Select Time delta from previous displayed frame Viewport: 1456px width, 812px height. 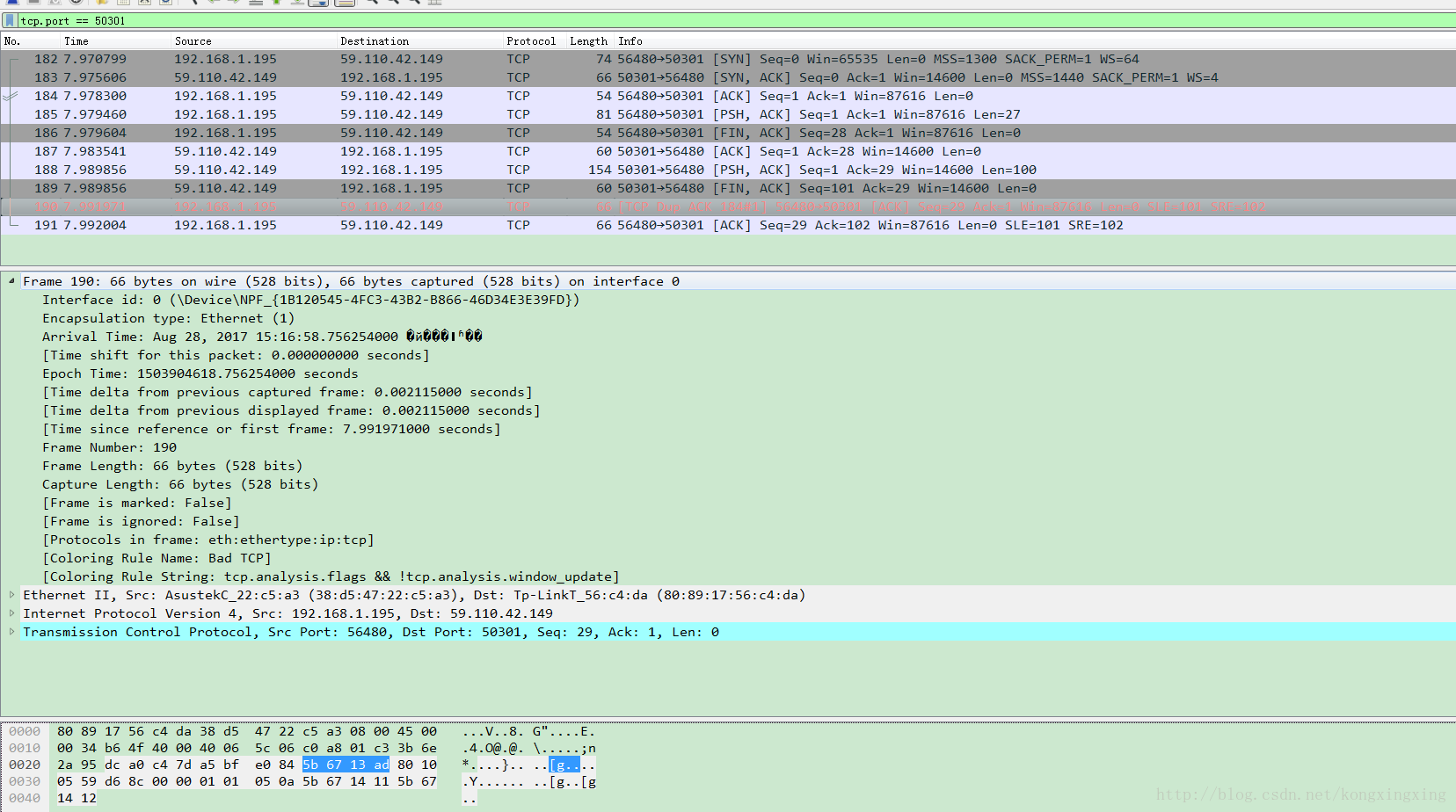tap(291, 410)
